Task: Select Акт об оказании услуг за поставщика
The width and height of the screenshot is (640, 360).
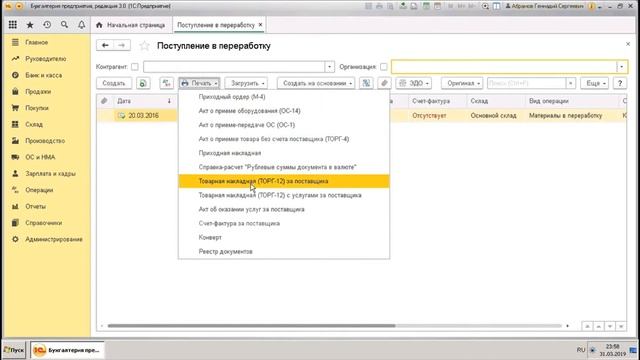Action: [284, 209]
